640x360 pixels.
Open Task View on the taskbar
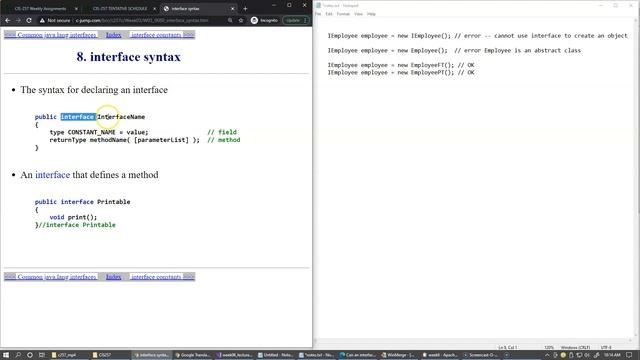click(x=42, y=355)
